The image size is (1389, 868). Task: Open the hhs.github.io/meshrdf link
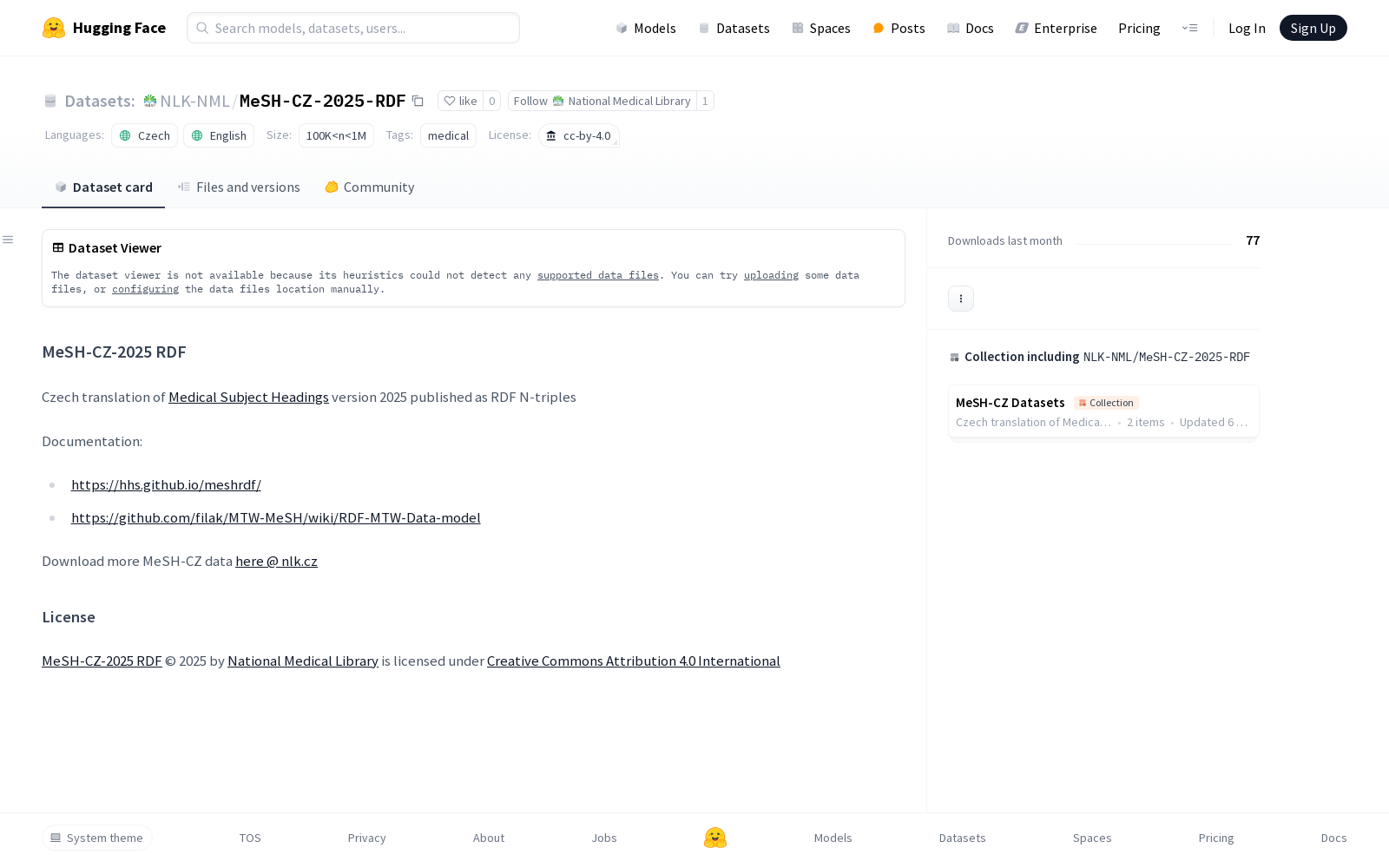coord(166,484)
